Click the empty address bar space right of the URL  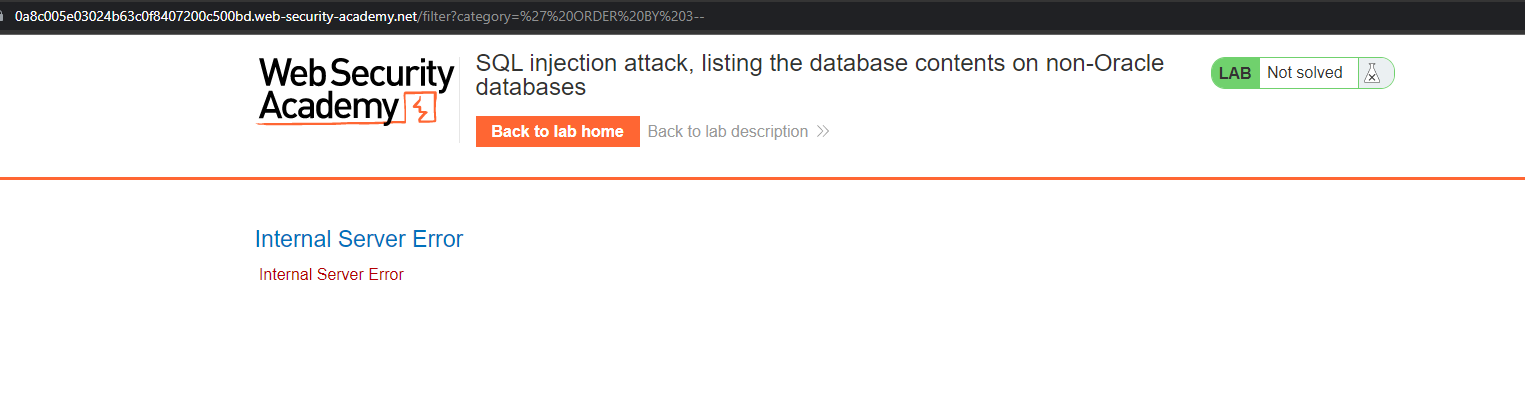pos(1100,16)
